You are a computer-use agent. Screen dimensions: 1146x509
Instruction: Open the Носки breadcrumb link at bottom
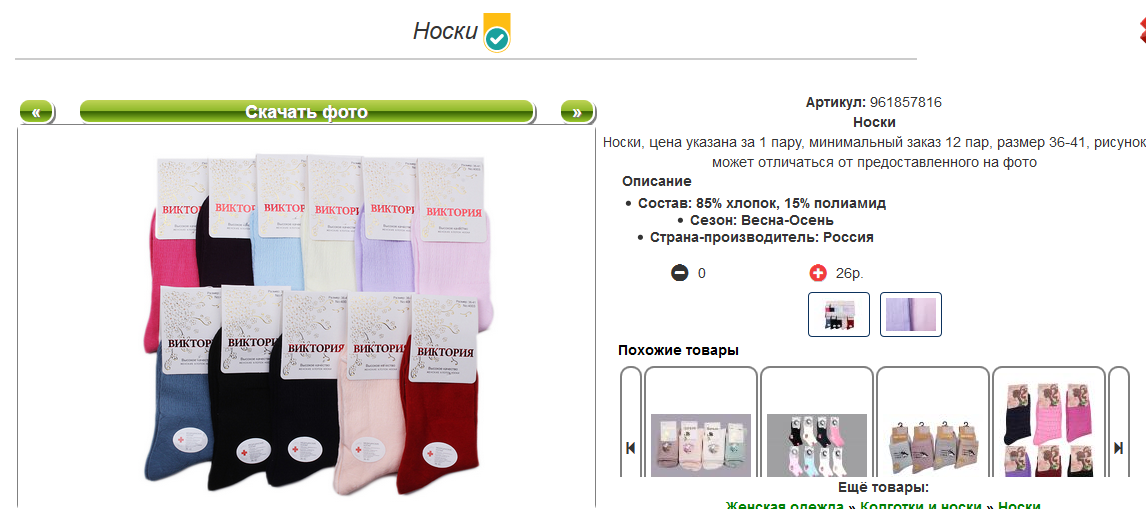point(1020,505)
